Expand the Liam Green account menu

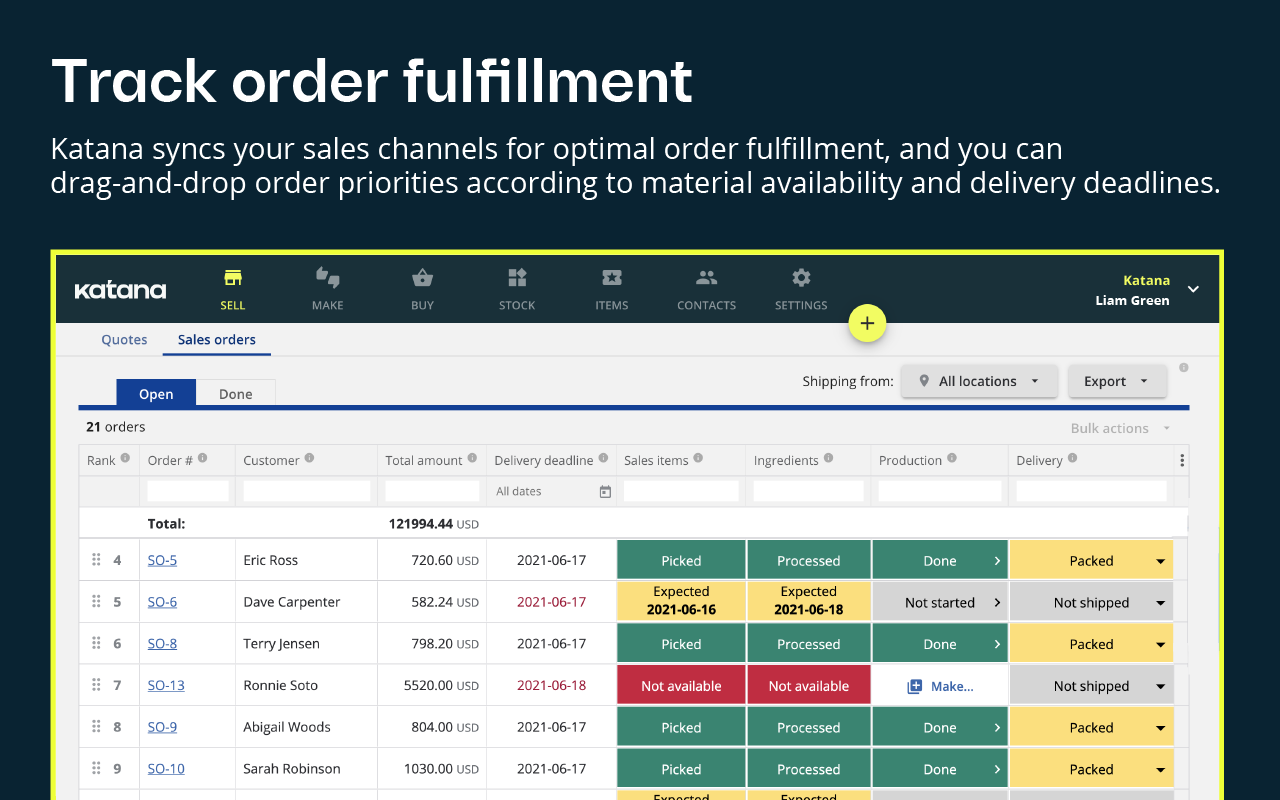coord(1193,289)
